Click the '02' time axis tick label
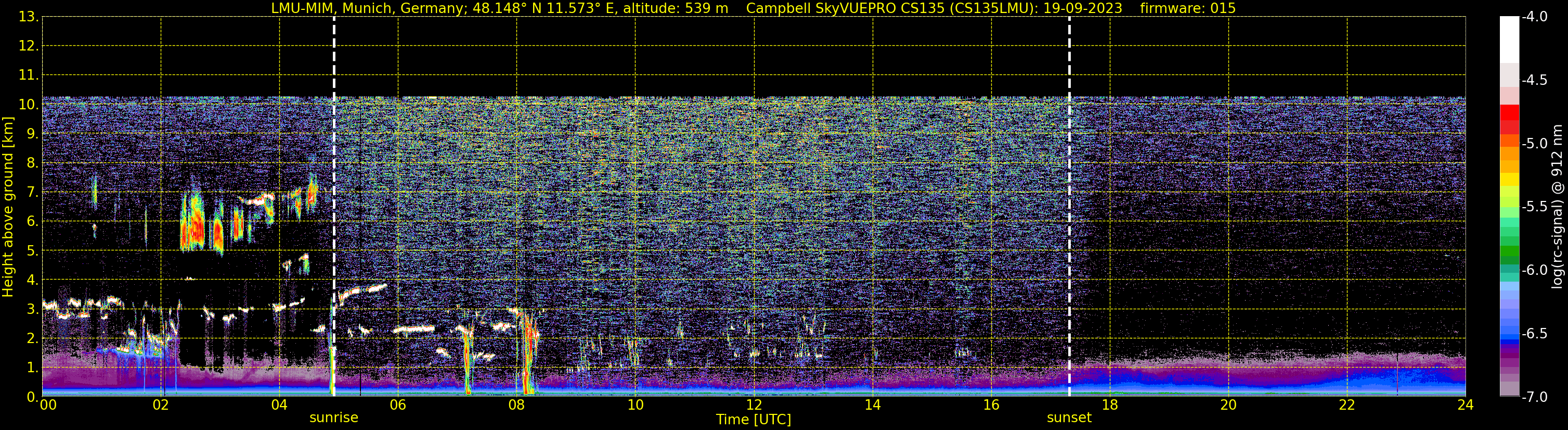1568x430 pixels. 161,405
